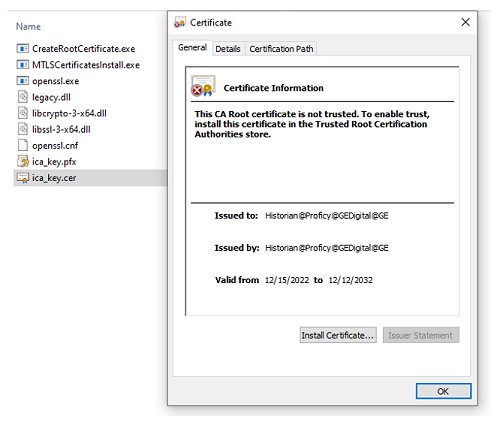491x422 pixels.
Task: Select the General tab
Action: click(x=192, y=48)
